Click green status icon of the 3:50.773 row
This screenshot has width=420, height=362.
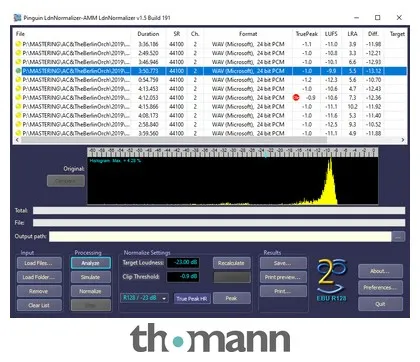(x=18, y=71)
